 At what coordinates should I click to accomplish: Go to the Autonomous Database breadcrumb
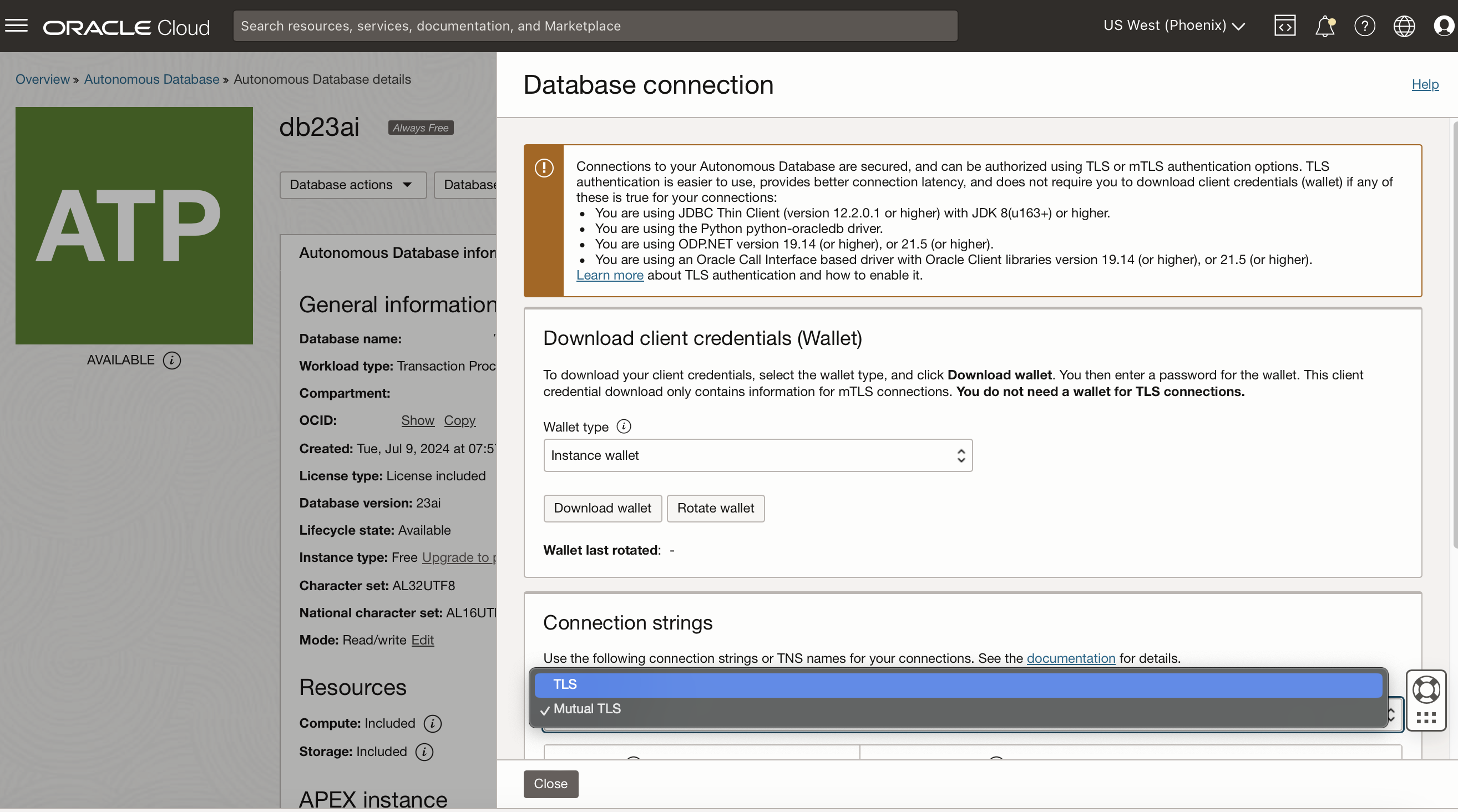point(151,80)
